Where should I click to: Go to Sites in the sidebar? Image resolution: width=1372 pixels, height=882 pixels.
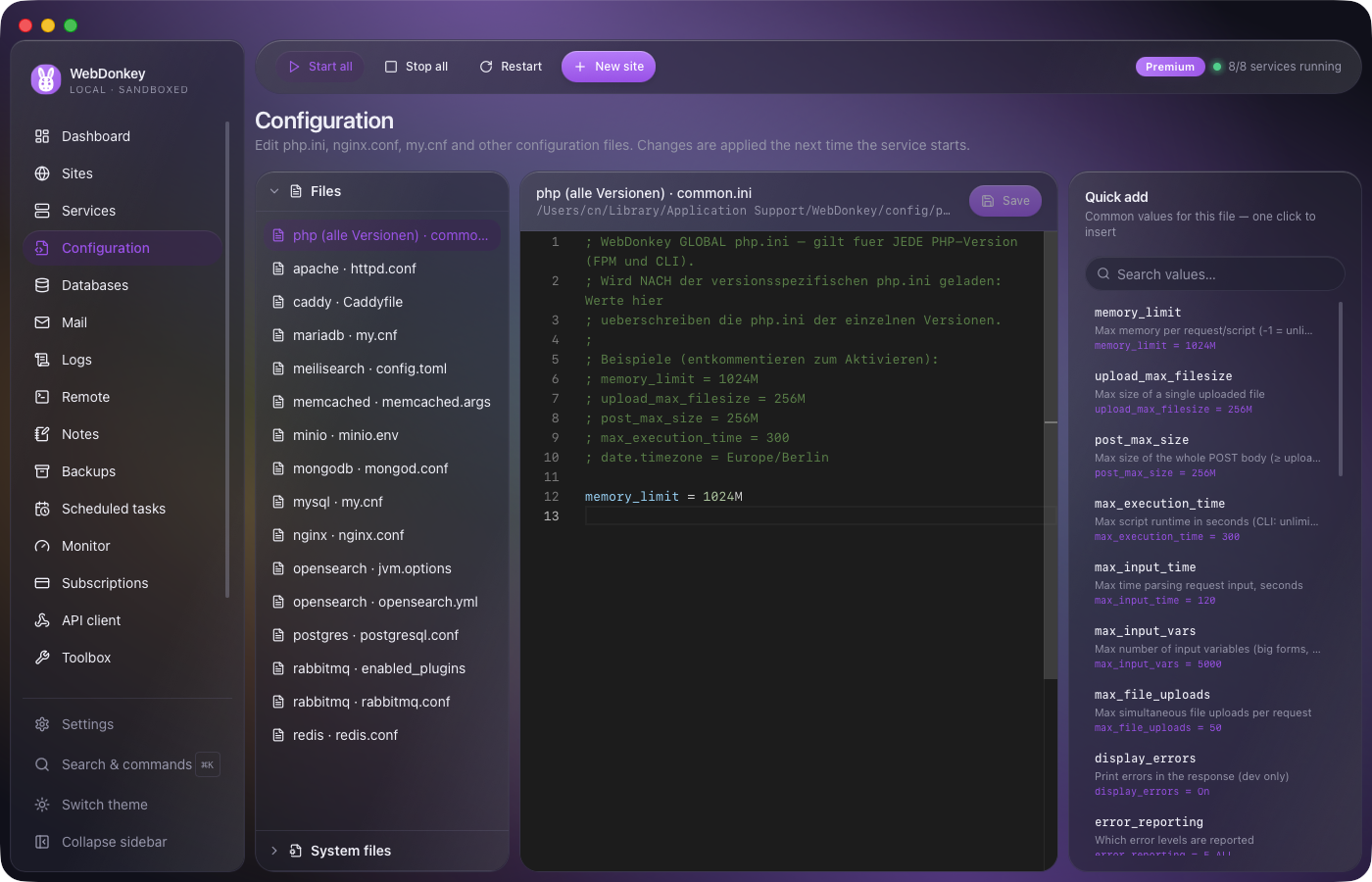pos(122,173)
